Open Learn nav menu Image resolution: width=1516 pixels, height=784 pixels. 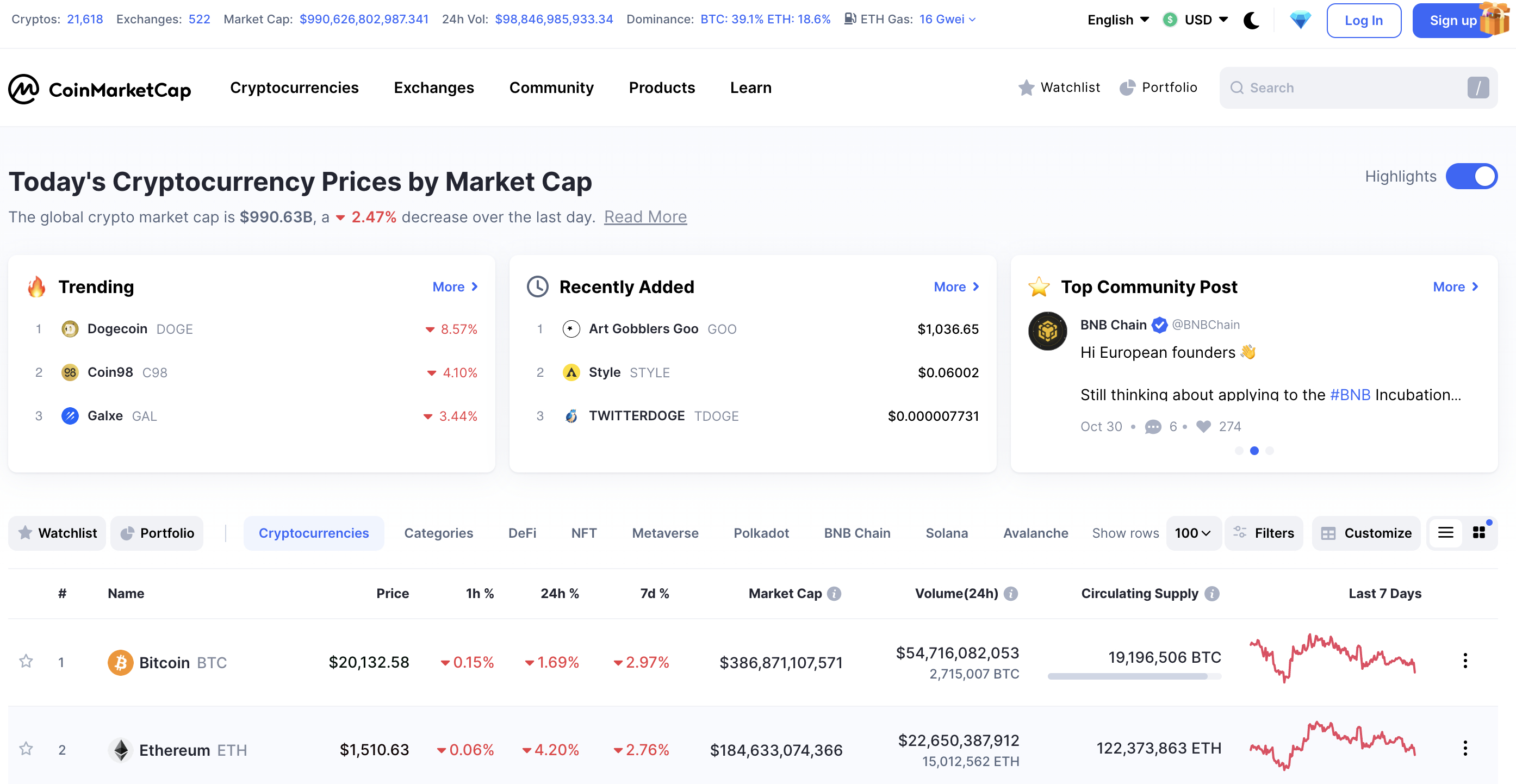(x=750, y=88)
